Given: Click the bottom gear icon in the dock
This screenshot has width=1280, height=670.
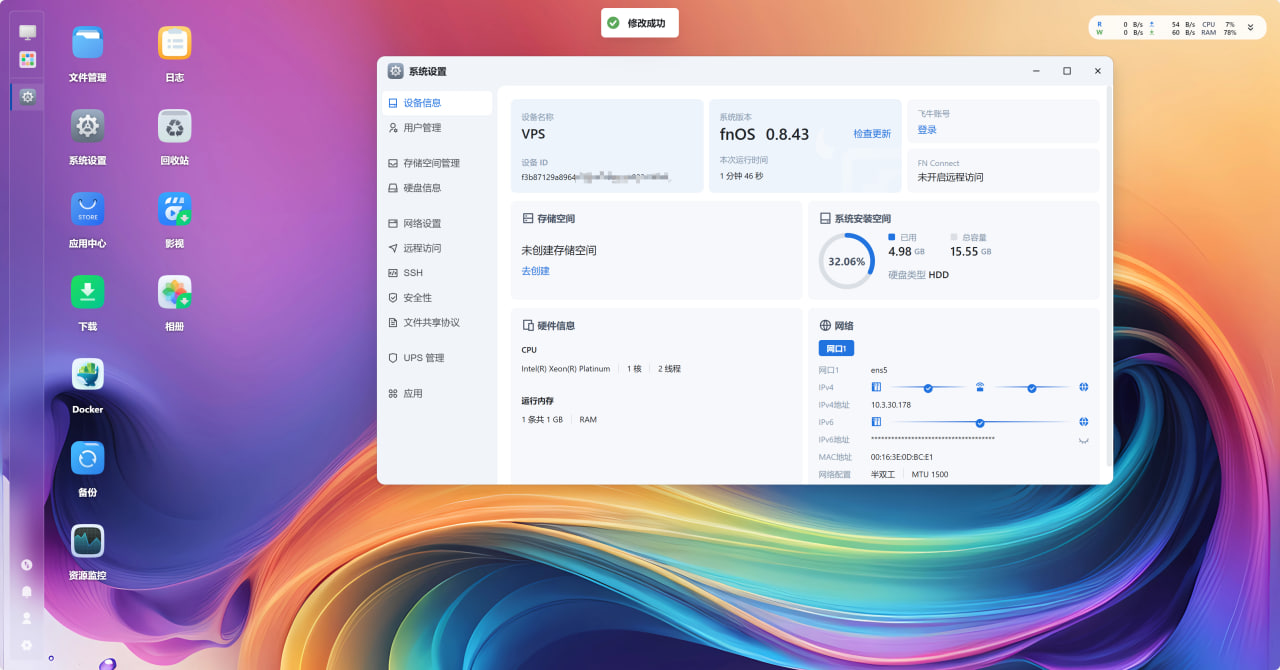Looking at the screenshot, I should 27,645.
